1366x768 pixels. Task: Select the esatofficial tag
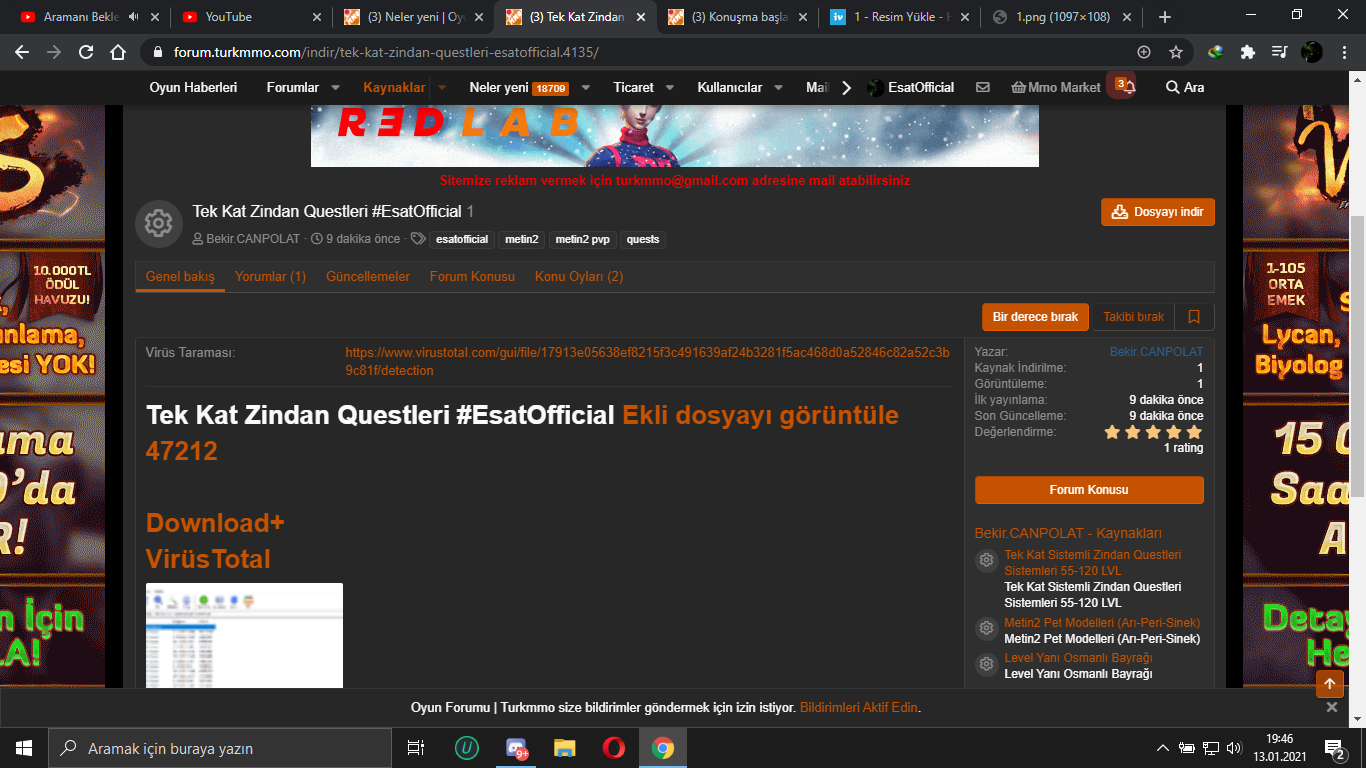(x=462, y=239)
